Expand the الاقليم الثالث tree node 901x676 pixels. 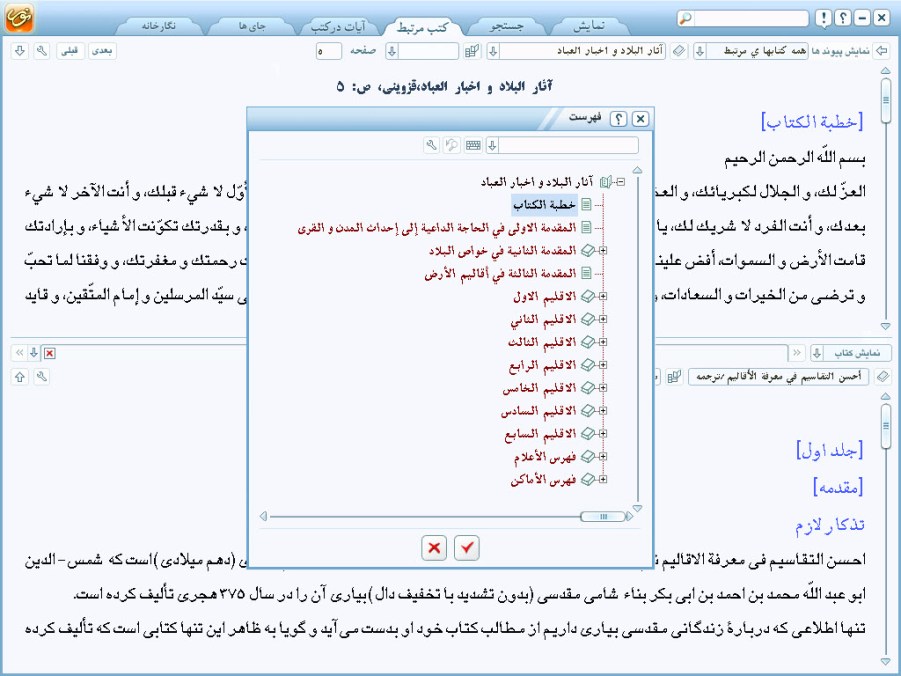point(603,342)
